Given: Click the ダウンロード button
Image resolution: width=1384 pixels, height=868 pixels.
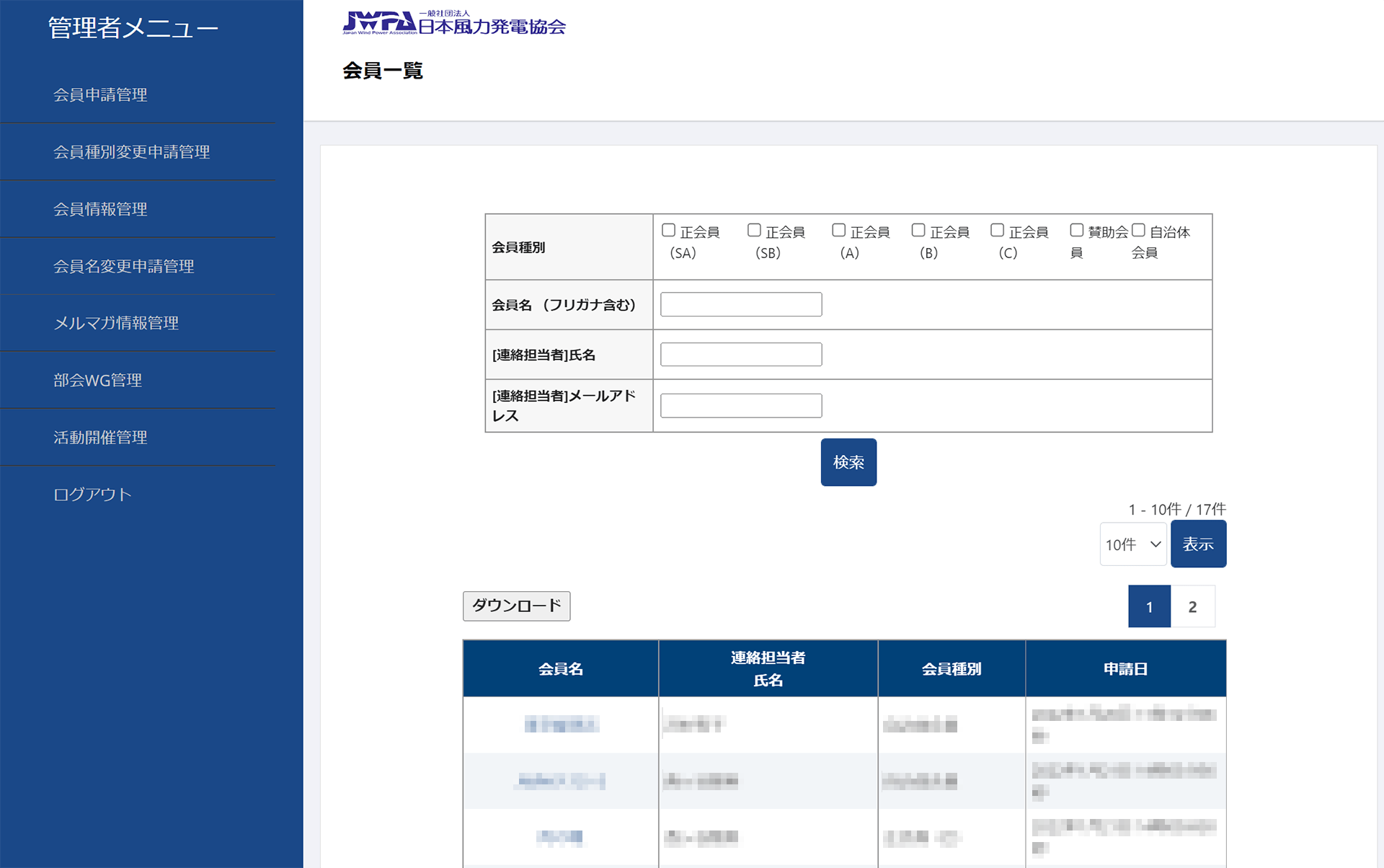Looking at the screenshot, I should point(516,606).
